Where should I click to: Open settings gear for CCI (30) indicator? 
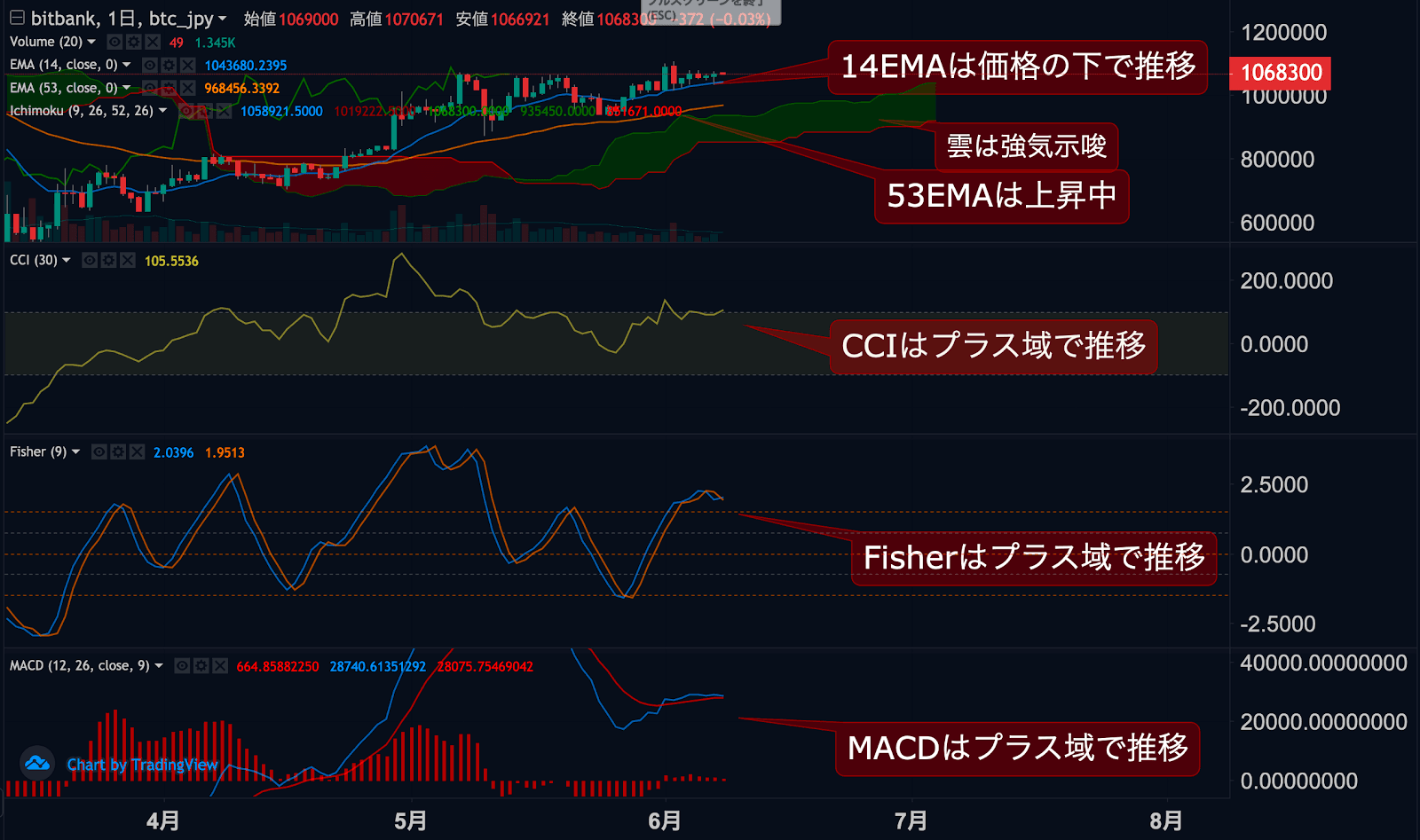[x=108, y=260]
